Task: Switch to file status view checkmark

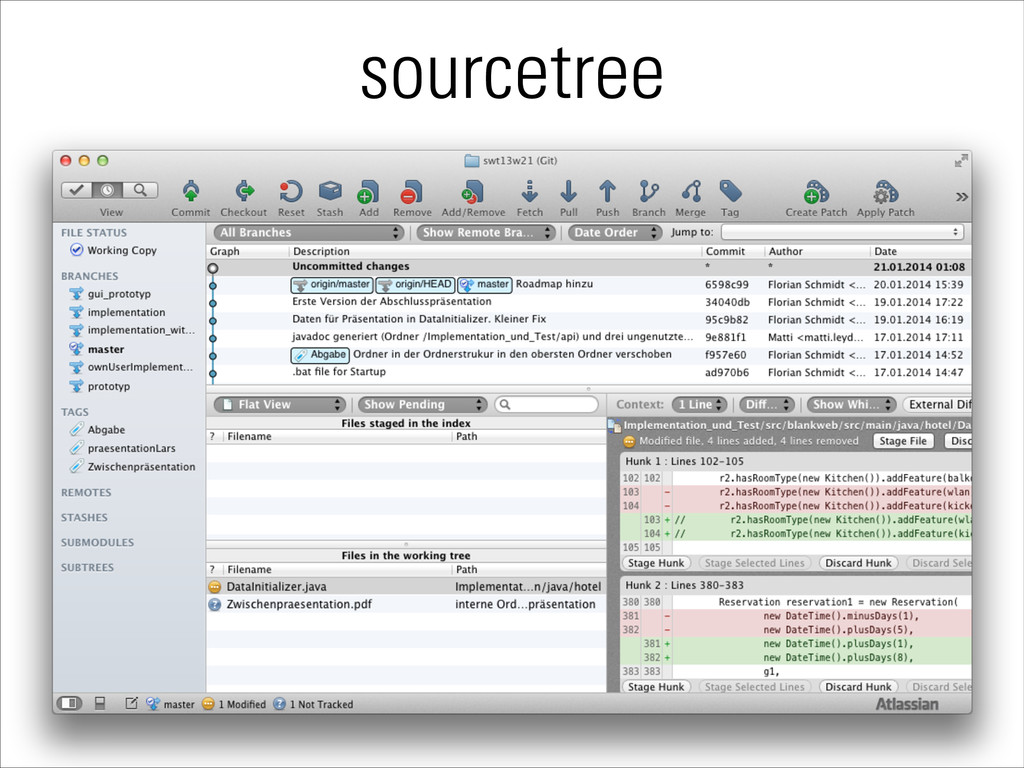Action: click(x=76, y=190)
